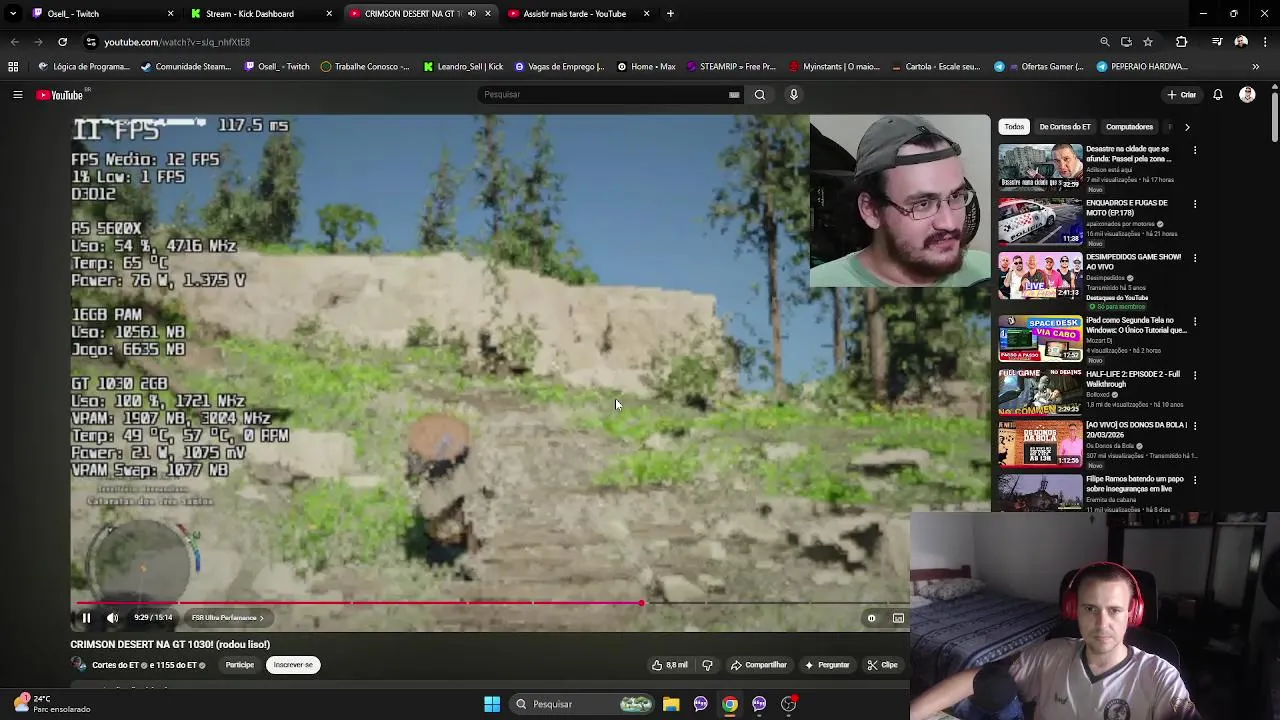Go back with the browser back arrow
The image size is (1280, 720).
pos(14,42)
